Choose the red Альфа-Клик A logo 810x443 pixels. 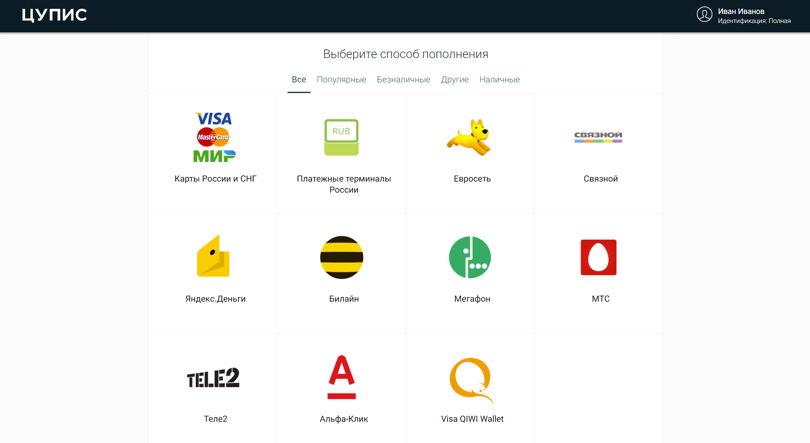(341, 377)
